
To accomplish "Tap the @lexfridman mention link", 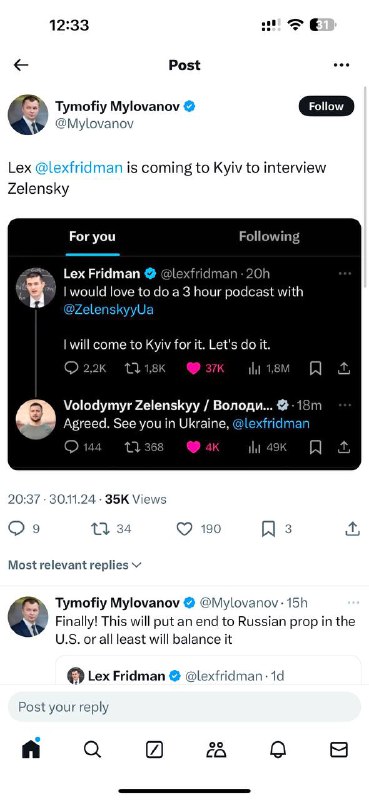I will click(78, 168).
